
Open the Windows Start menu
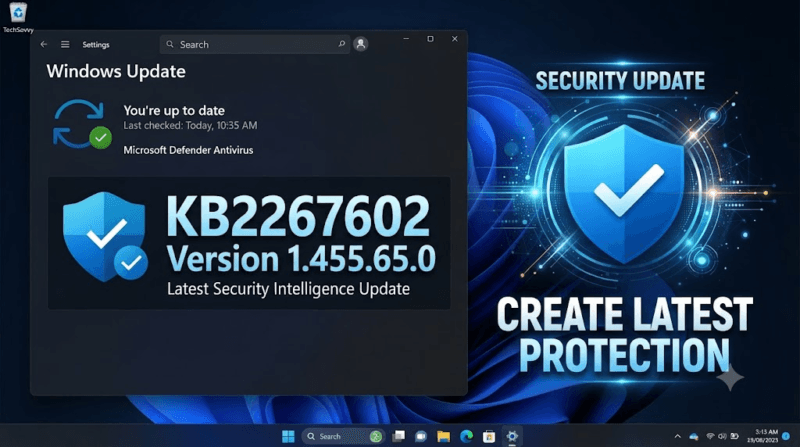click(288, 436)
